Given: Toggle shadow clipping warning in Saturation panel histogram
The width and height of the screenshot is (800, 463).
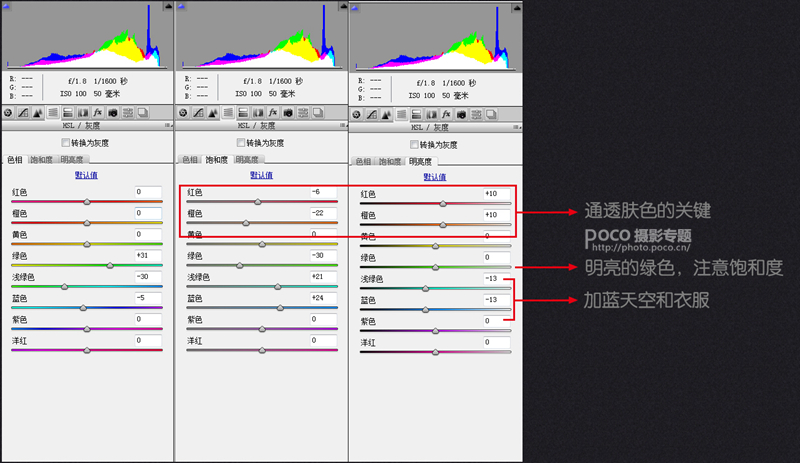Looking at the screenshot, I should pos(181,6).
